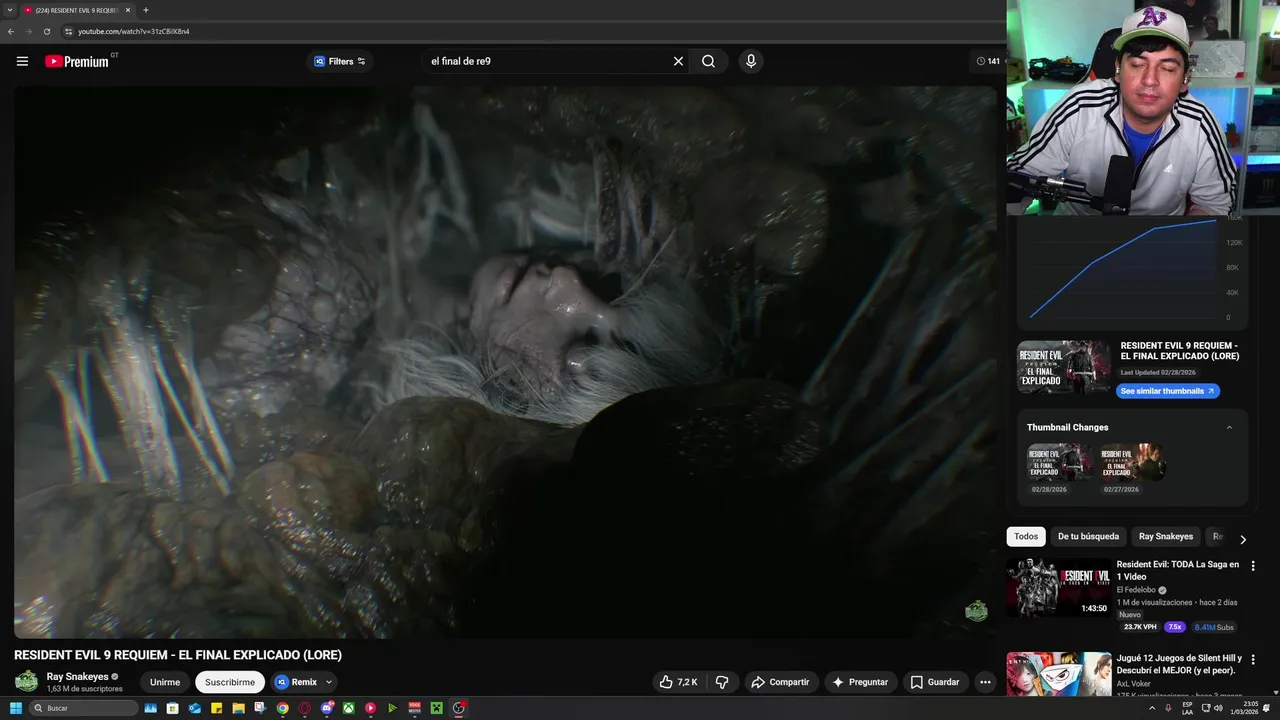
Task: Dislike the video with thumbs down
Action: pyautogui.click(x=722, y=682)
